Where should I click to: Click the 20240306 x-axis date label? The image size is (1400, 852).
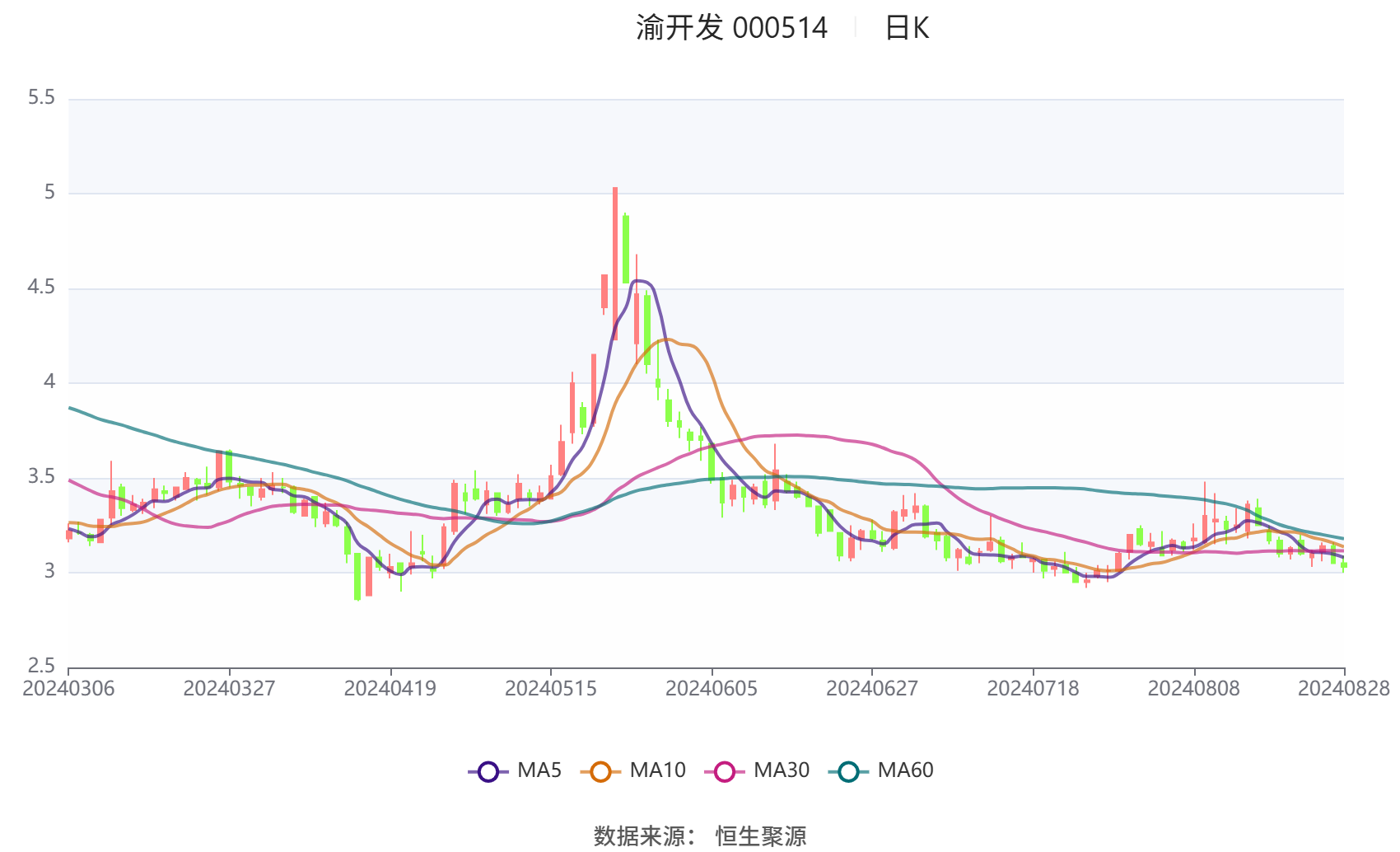pos(68,689)
